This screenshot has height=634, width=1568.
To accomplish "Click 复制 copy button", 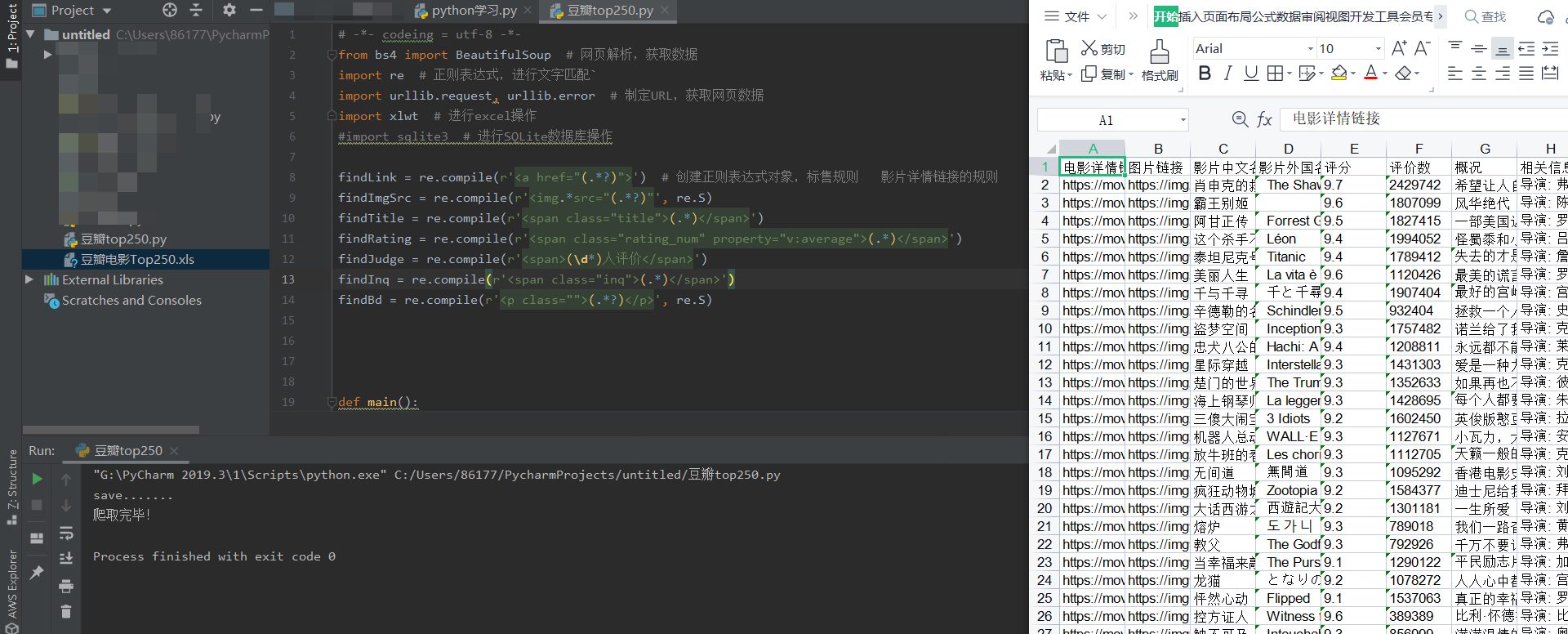I will point(1103,74).
